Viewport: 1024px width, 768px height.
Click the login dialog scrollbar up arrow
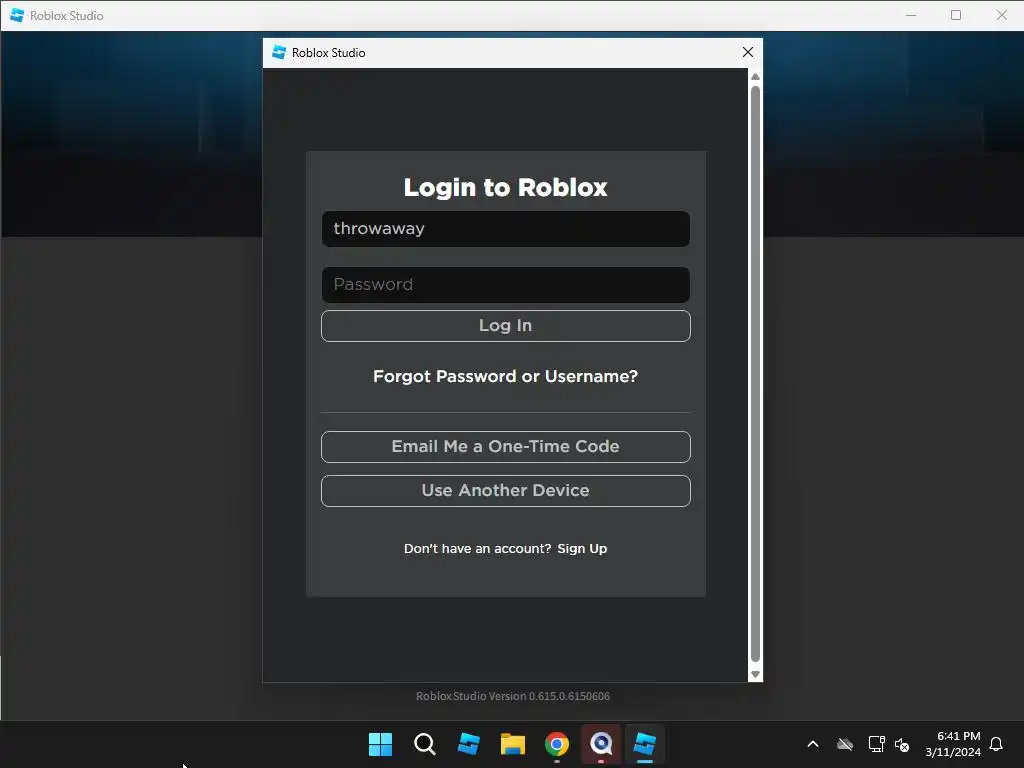point(756,76)
